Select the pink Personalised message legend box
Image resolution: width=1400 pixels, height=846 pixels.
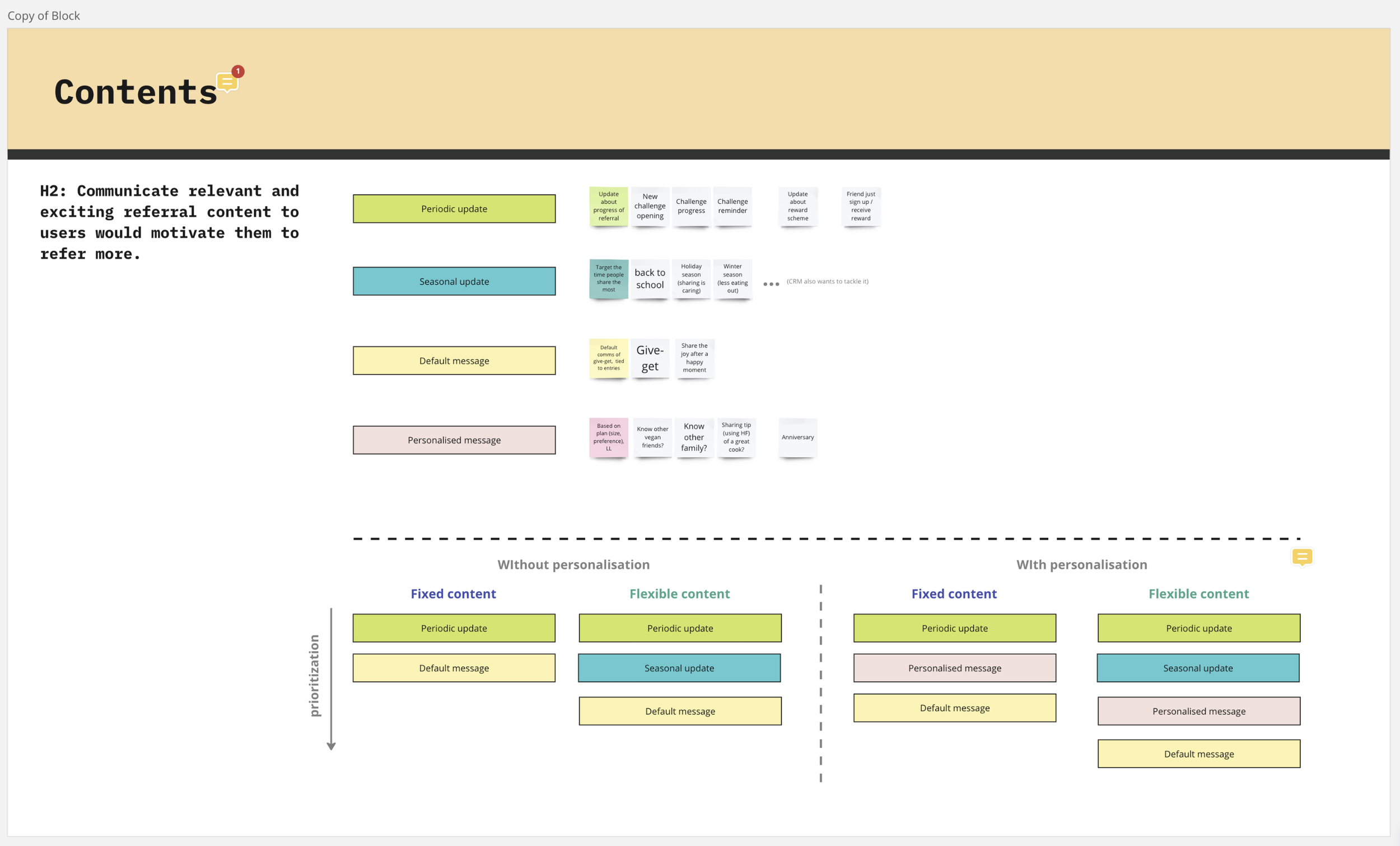(454, 440)
